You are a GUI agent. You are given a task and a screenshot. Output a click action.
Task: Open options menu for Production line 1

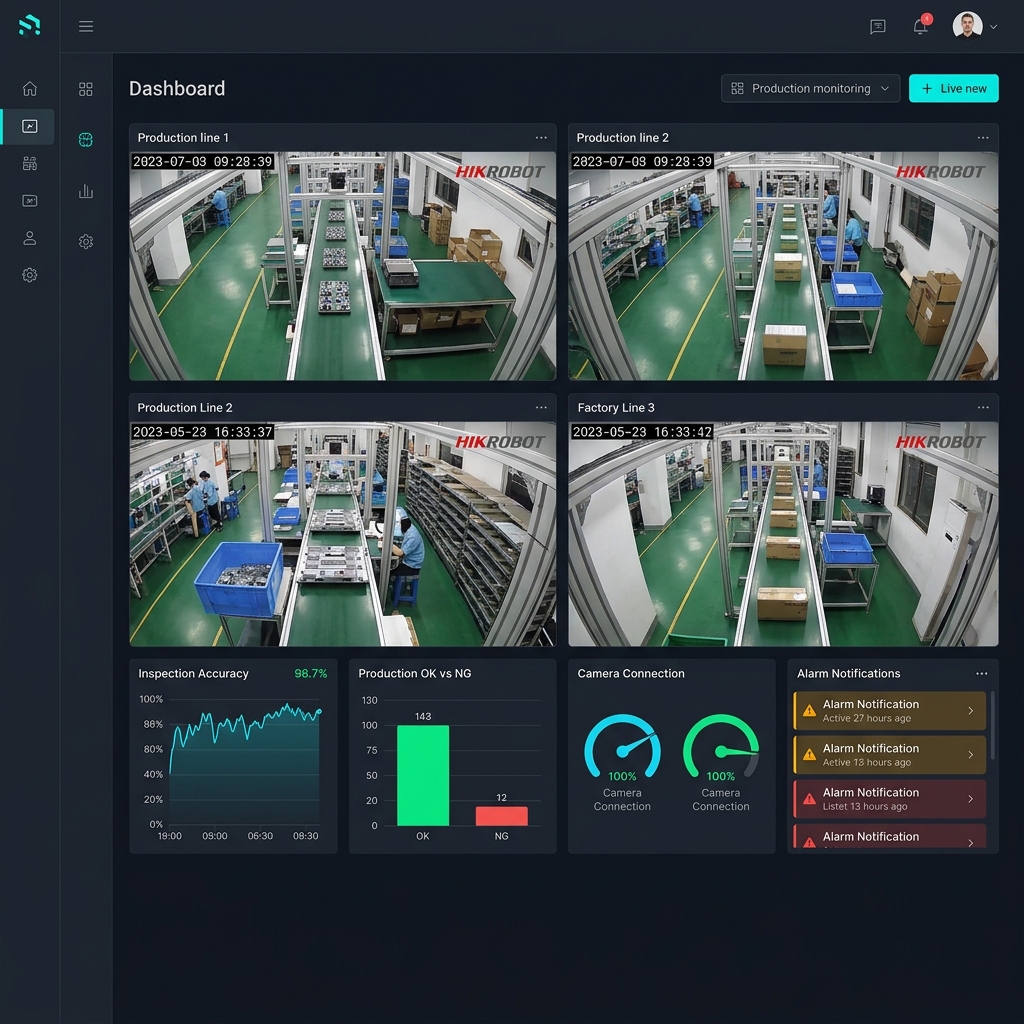click(541, 138)
